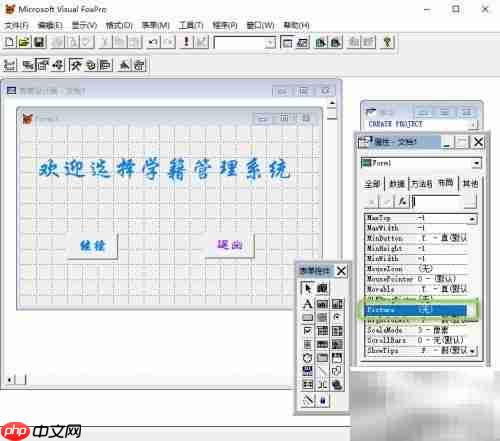
Task: Toggle the Builder Lock wand button
Action: 307,400
